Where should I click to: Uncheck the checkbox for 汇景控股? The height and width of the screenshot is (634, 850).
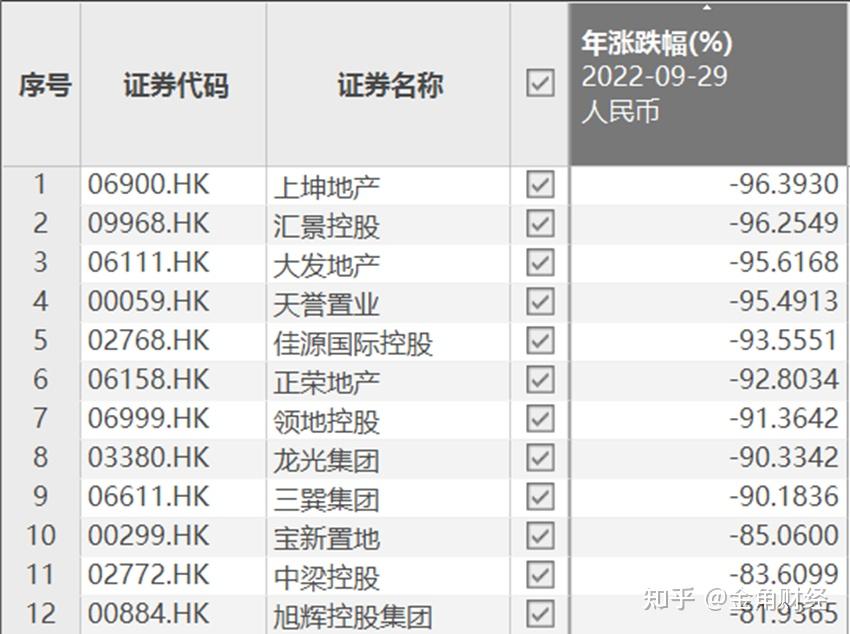(540, 223)
